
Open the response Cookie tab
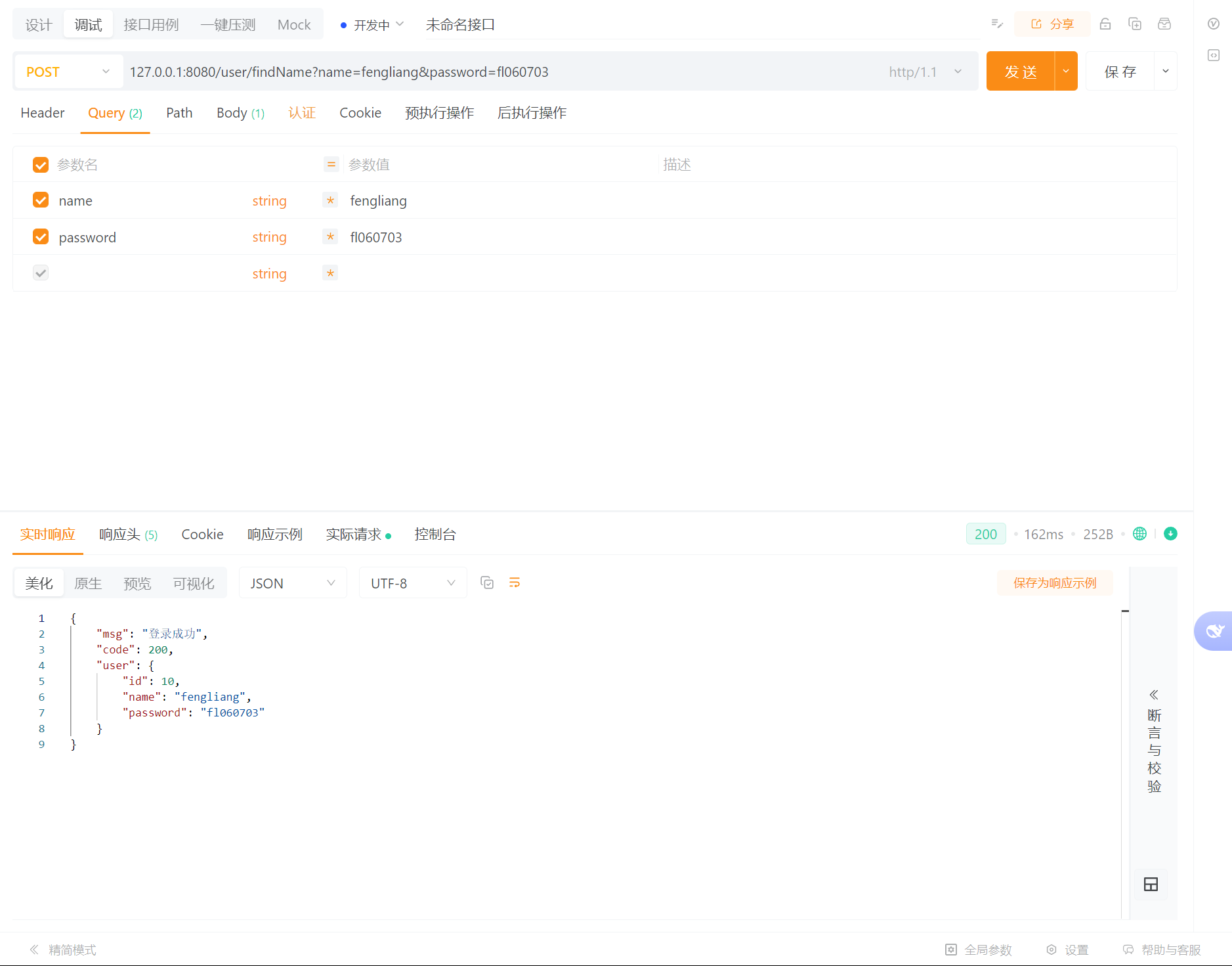pos(202,535)
